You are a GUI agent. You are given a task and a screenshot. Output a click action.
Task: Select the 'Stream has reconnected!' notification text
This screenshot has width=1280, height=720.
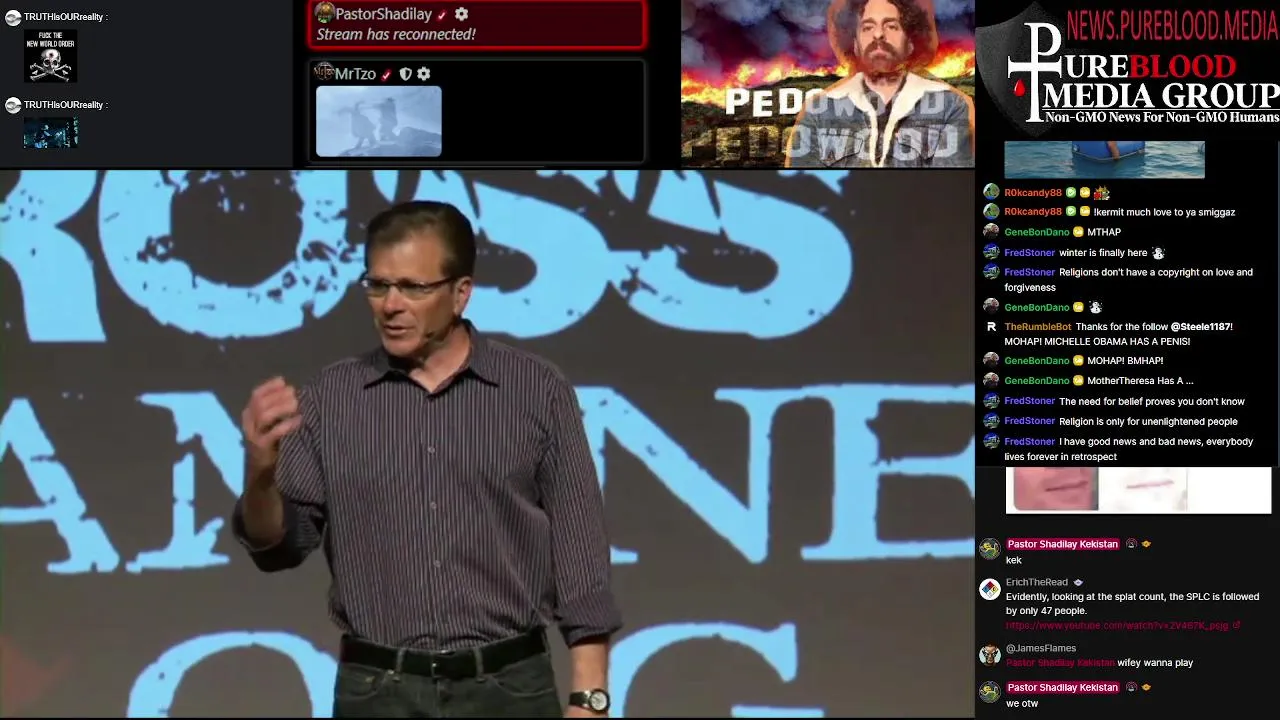click(396, 34)
